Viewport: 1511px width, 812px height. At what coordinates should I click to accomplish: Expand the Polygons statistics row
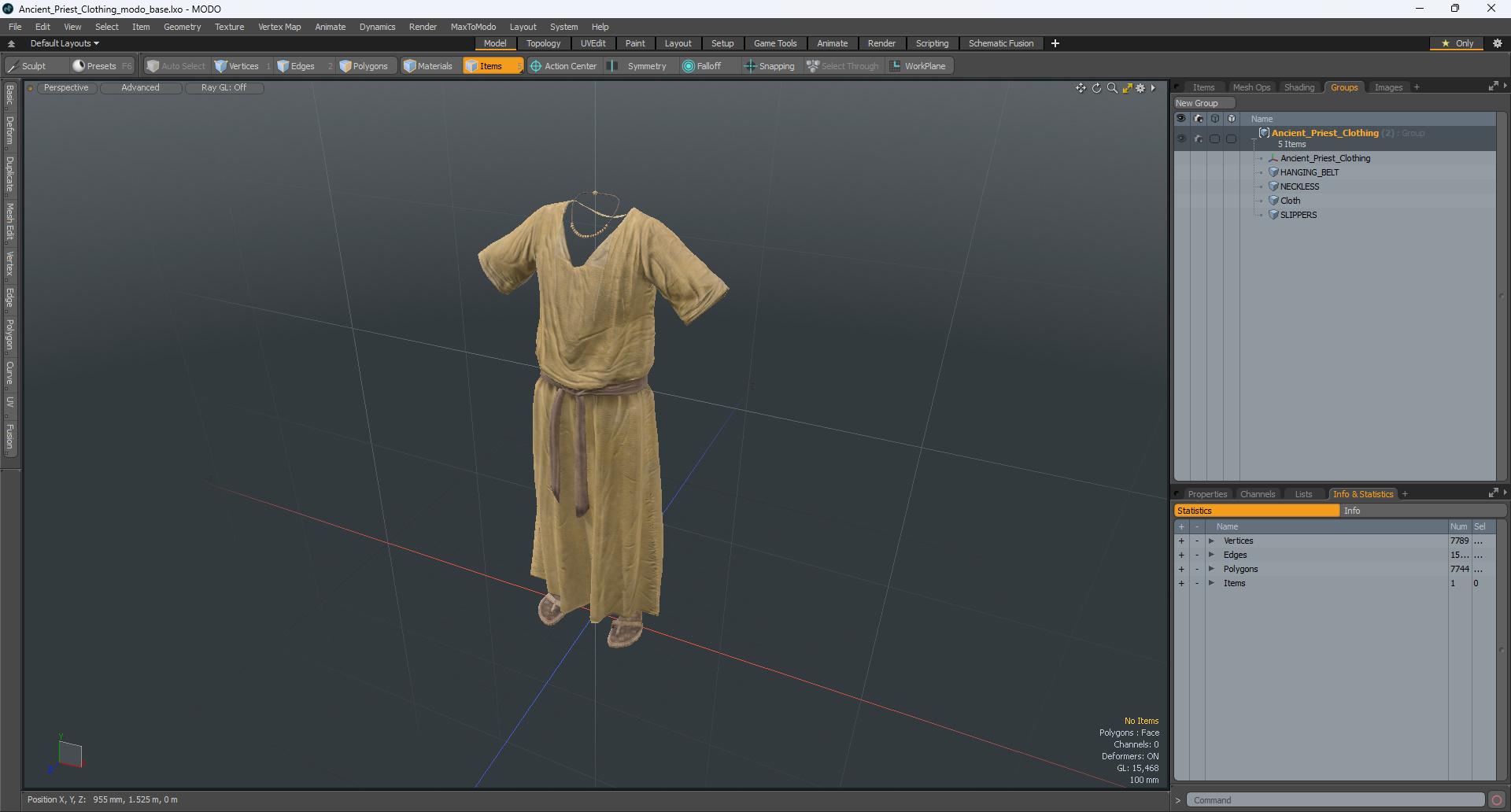[1211, 569]
